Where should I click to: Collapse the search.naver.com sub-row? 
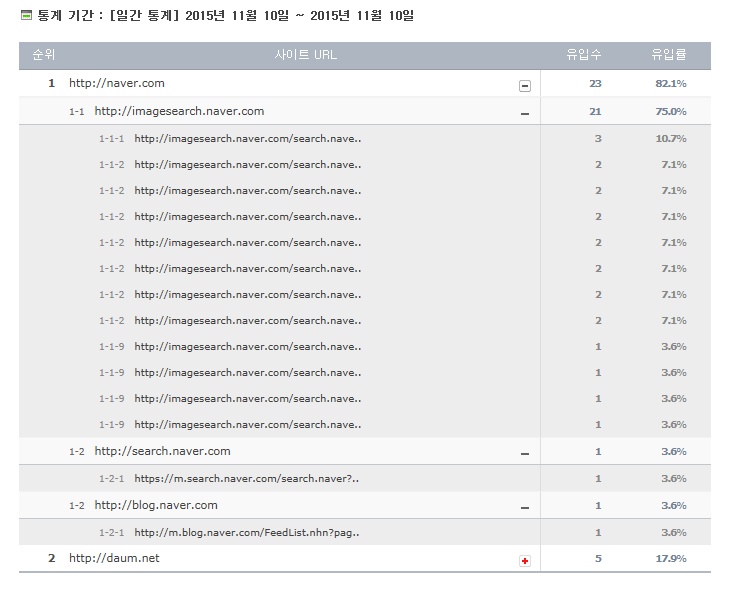coord(524,454)
